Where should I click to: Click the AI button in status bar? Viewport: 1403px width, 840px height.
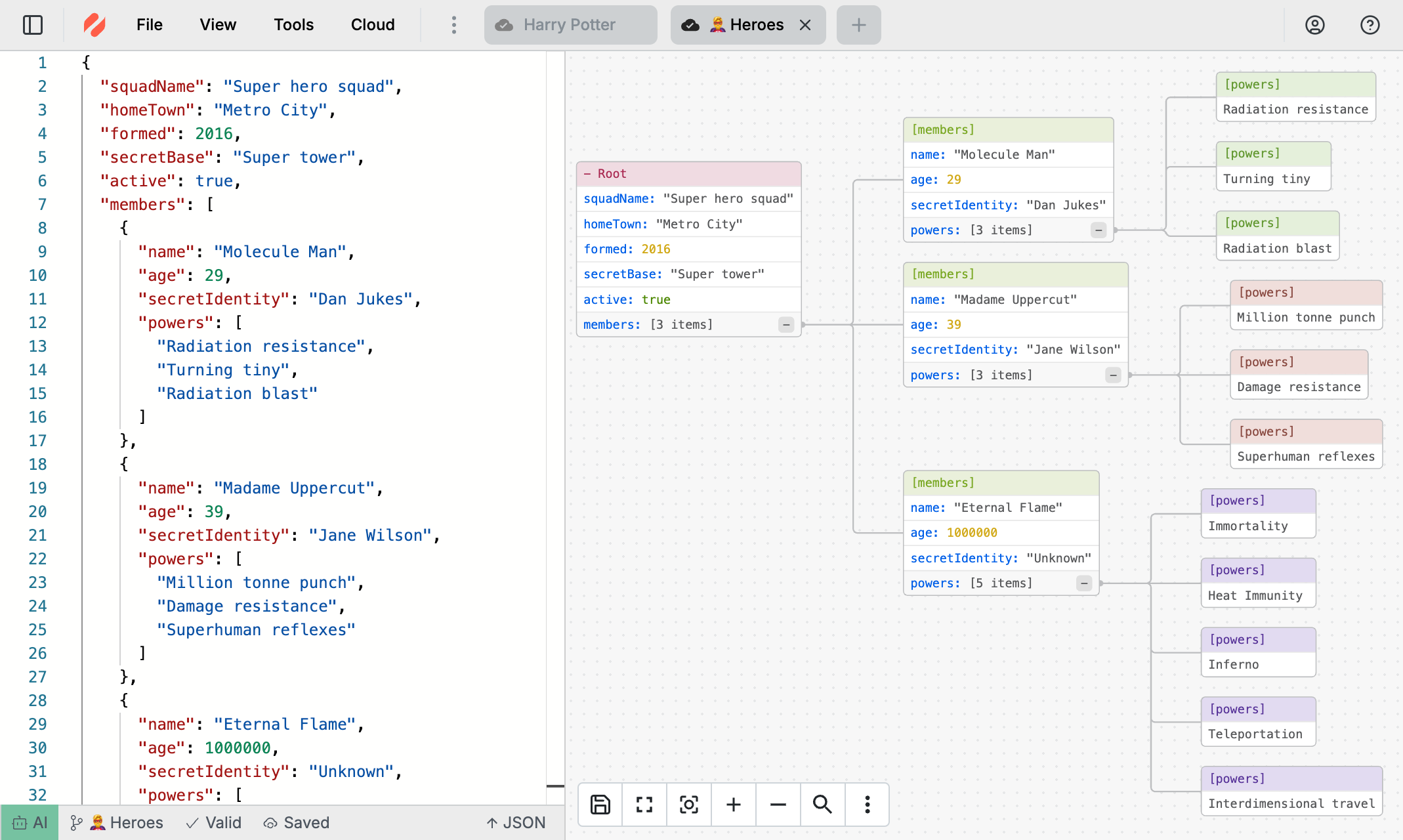point(30,822)
